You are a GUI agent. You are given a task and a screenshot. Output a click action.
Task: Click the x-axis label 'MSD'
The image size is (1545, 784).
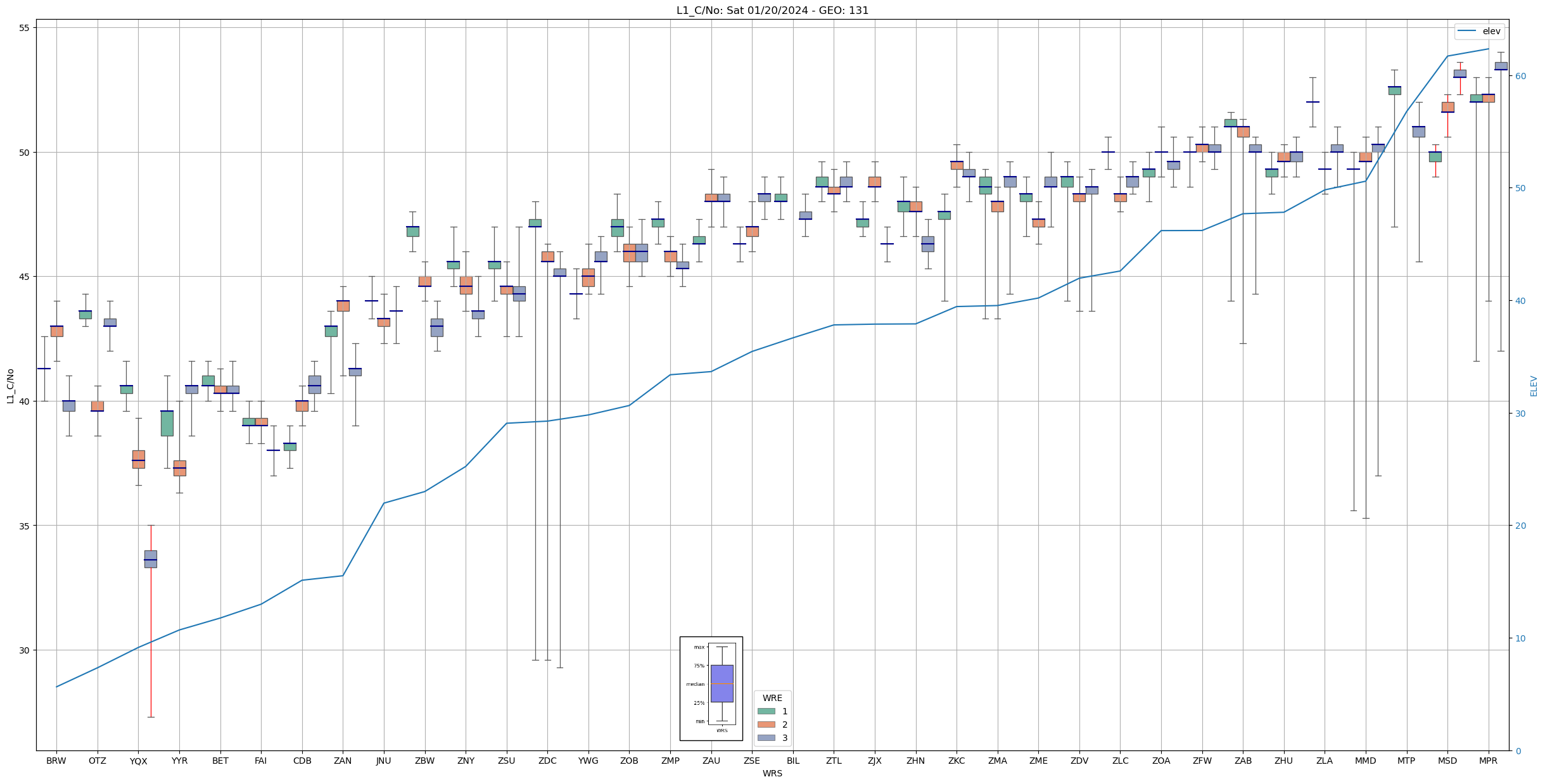[x=1447, y=761]
